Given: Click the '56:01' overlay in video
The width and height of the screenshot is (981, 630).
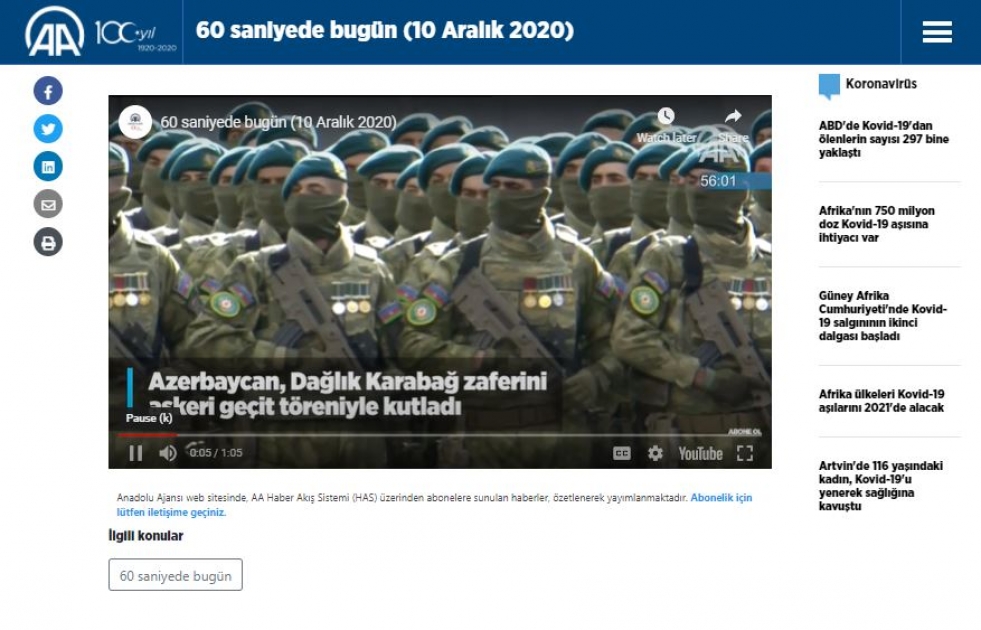Looking at the screenshot, I should 718,181.
